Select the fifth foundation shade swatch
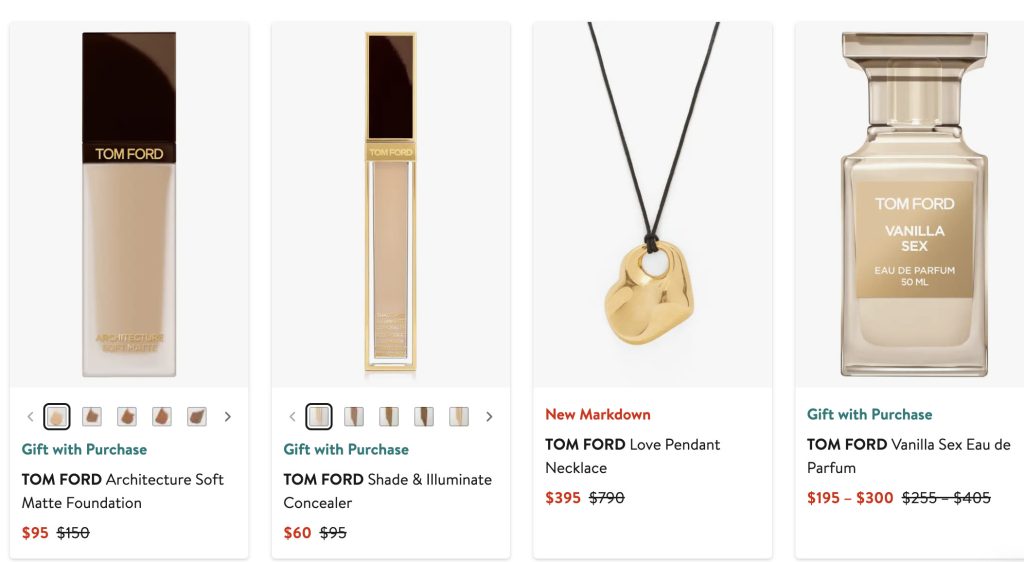1024x562 pixels. pyautogui.click(x=196, y=416)
